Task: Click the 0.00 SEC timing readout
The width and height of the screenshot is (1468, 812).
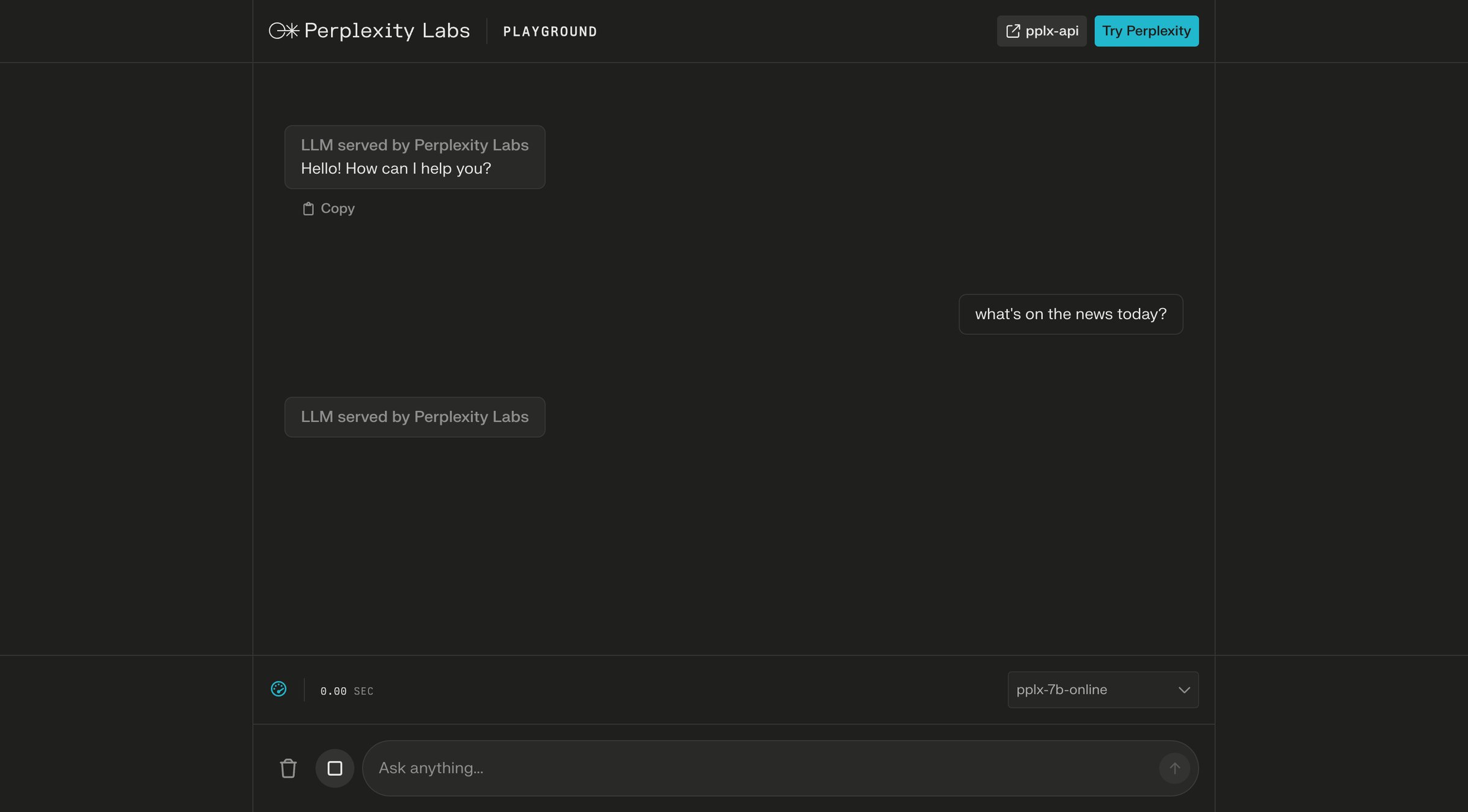Action: (347, 691)
